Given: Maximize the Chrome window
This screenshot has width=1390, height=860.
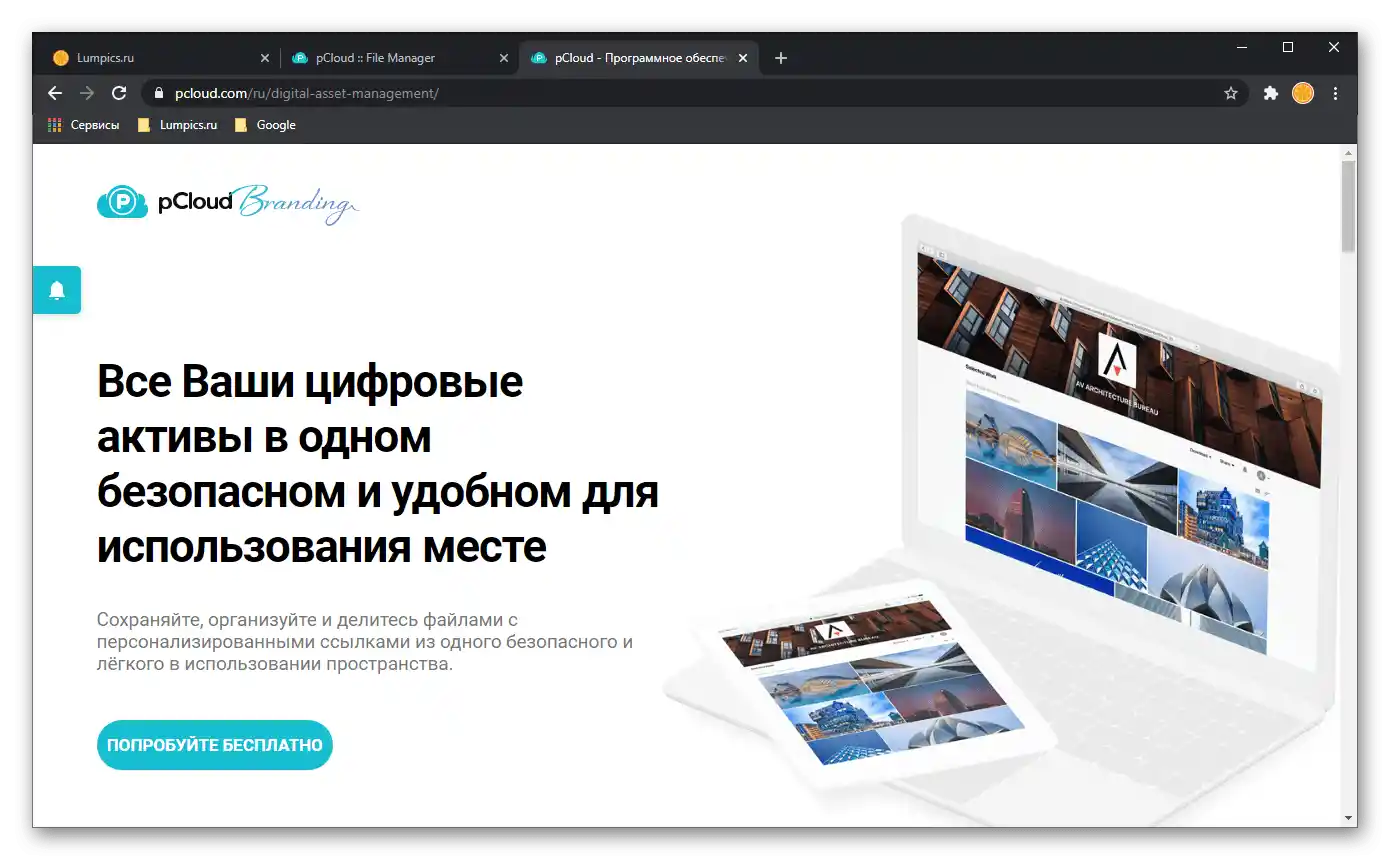Looking at the screenshot, I should pyautogui.click(x=1288, y=47).
